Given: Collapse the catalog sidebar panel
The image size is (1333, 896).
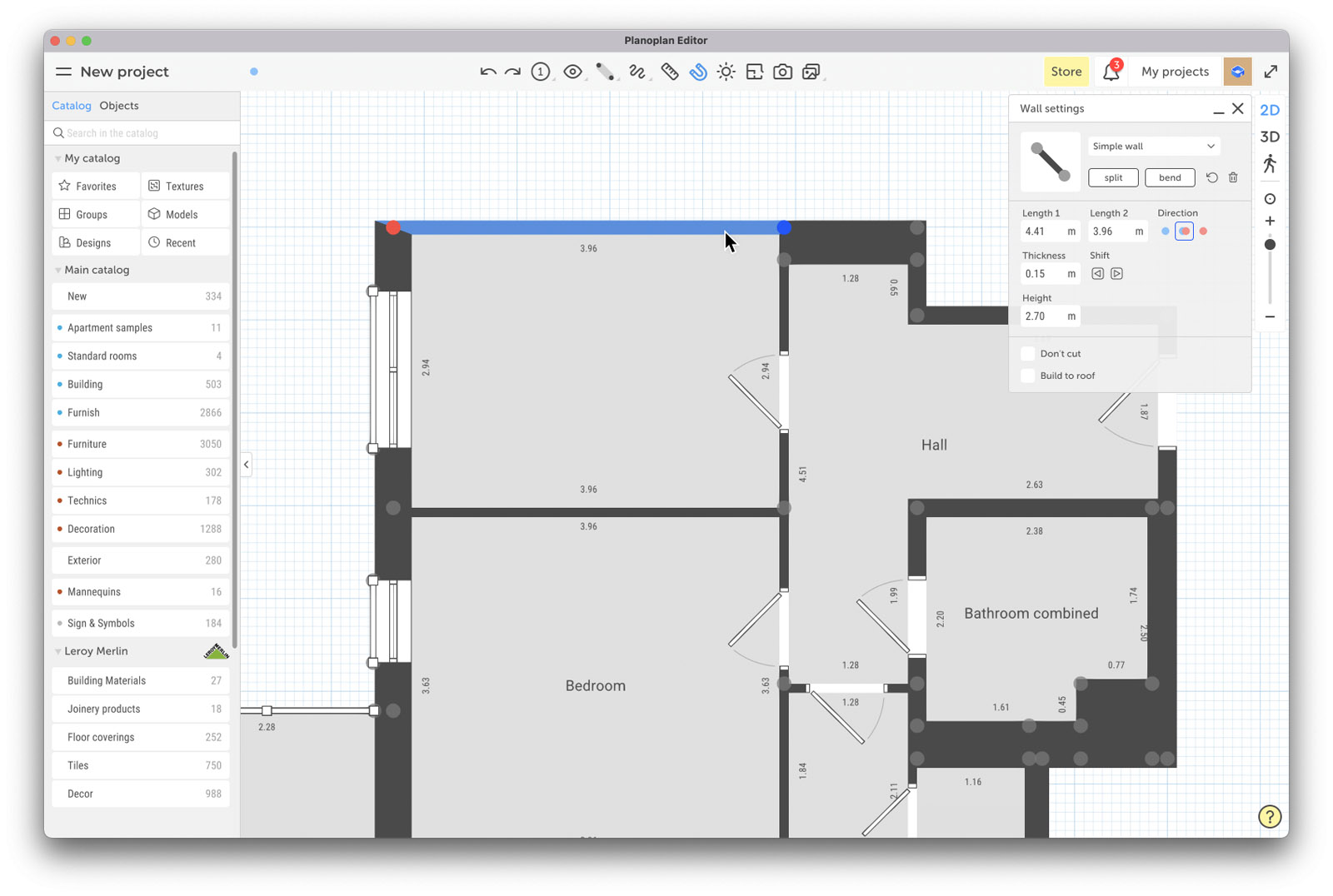Looking at the screenshot, I should coord(247,465).
